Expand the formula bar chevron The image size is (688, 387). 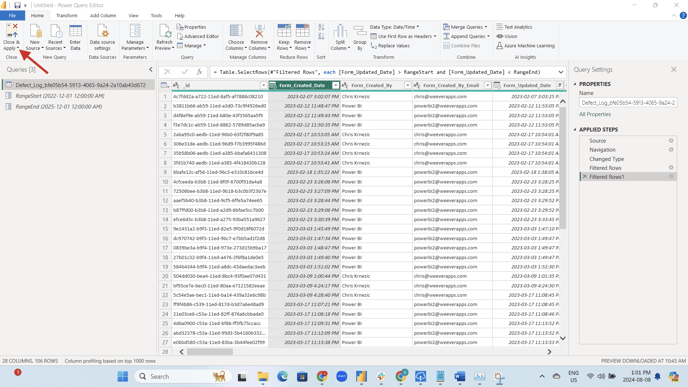click(561, 72)
